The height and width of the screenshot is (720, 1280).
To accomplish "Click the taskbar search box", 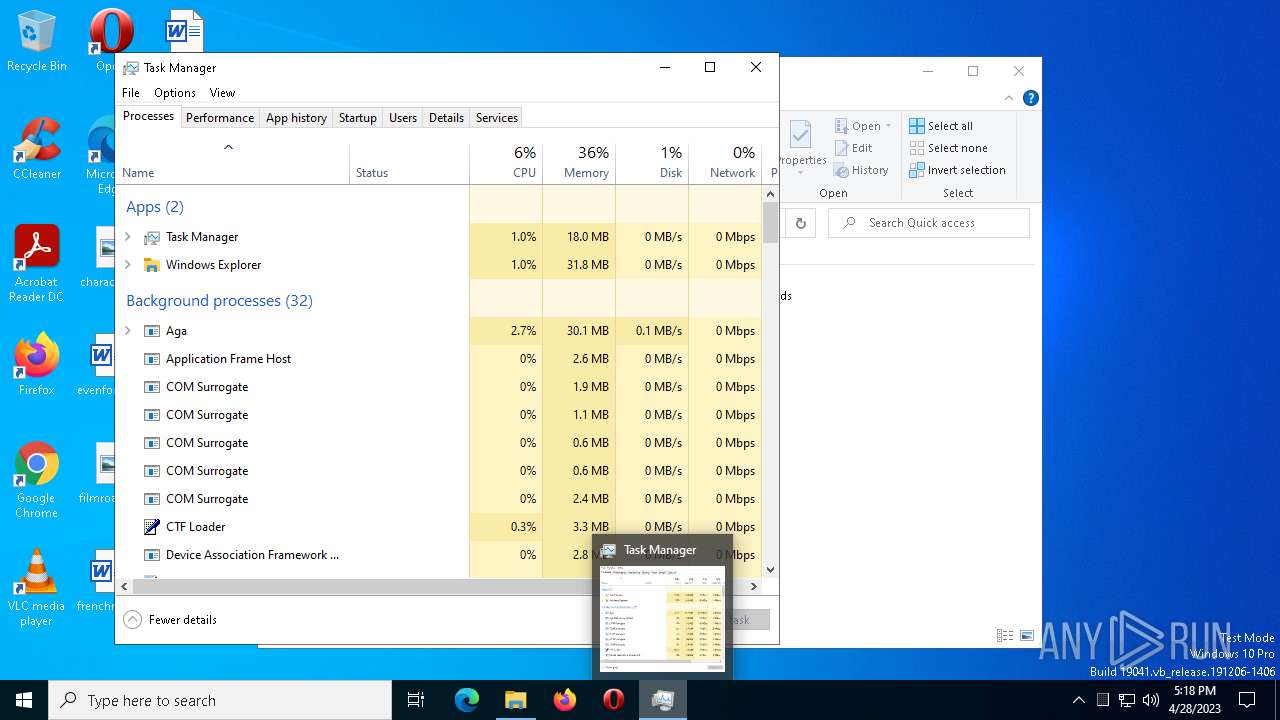I will (220, 700).
